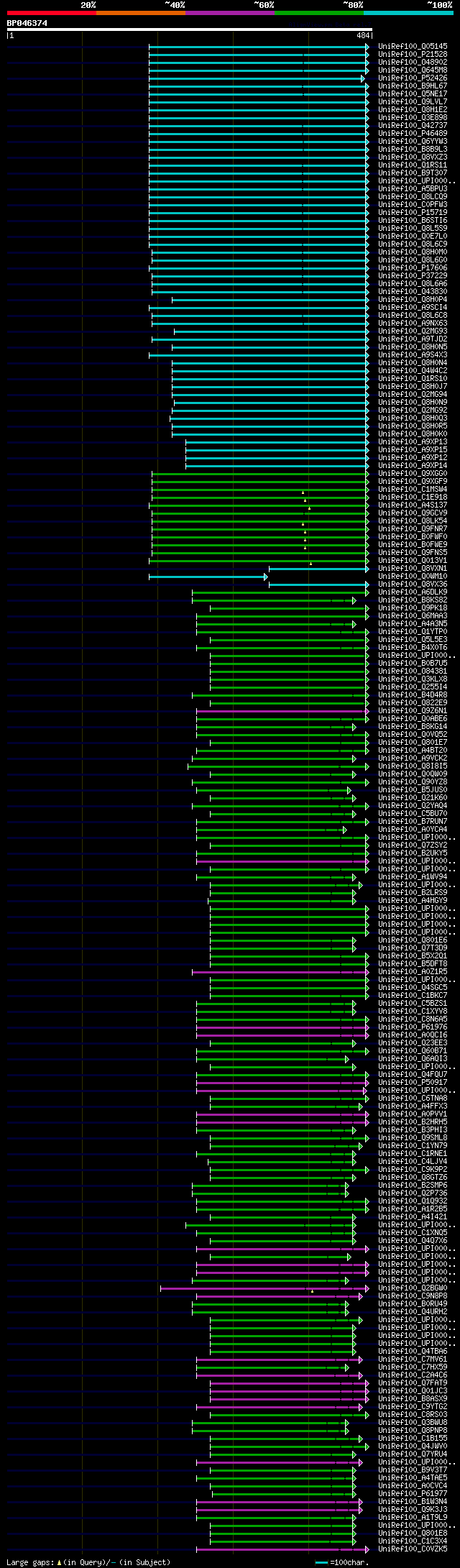Click the yellow gap marker on UniRef100_Q013V1 row

310,564
